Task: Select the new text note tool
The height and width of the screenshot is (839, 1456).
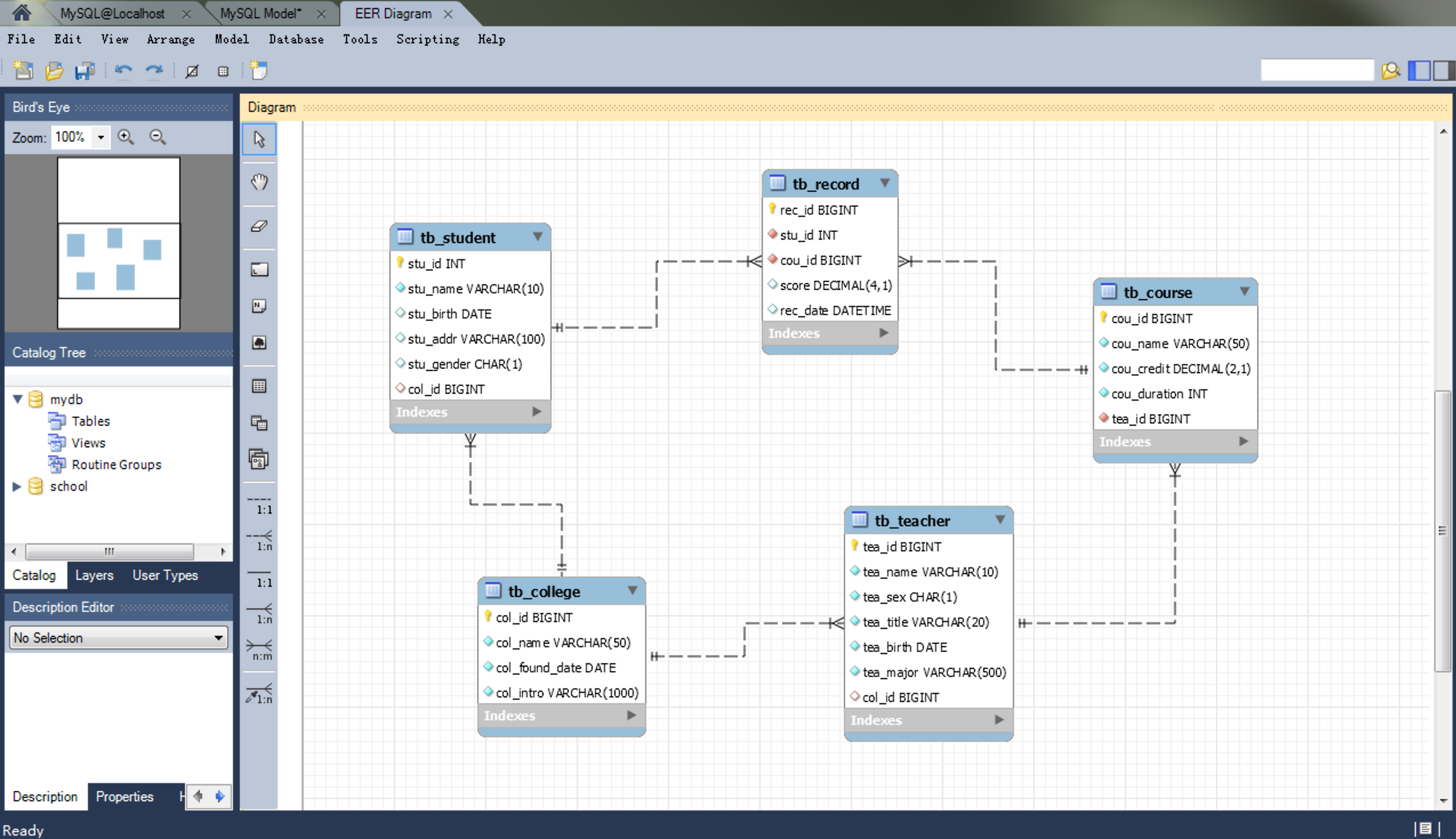Action: (259, 306)
